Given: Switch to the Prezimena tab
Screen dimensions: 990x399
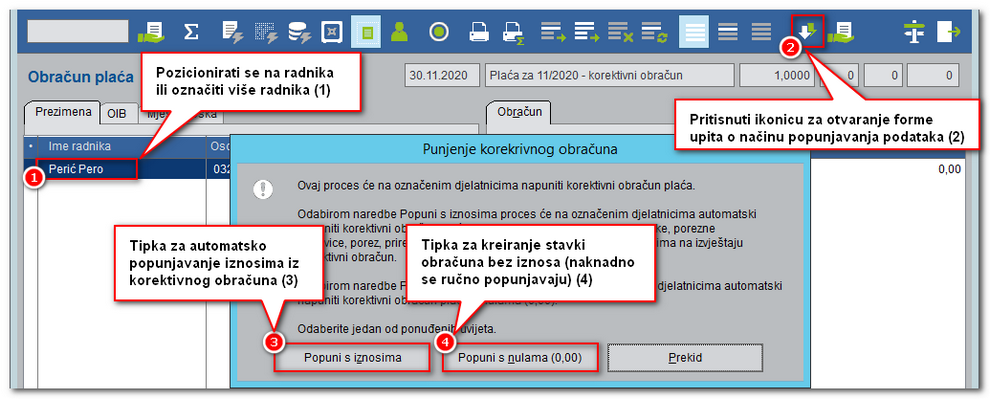Looking at the screenshot, I should coord(62,112).
